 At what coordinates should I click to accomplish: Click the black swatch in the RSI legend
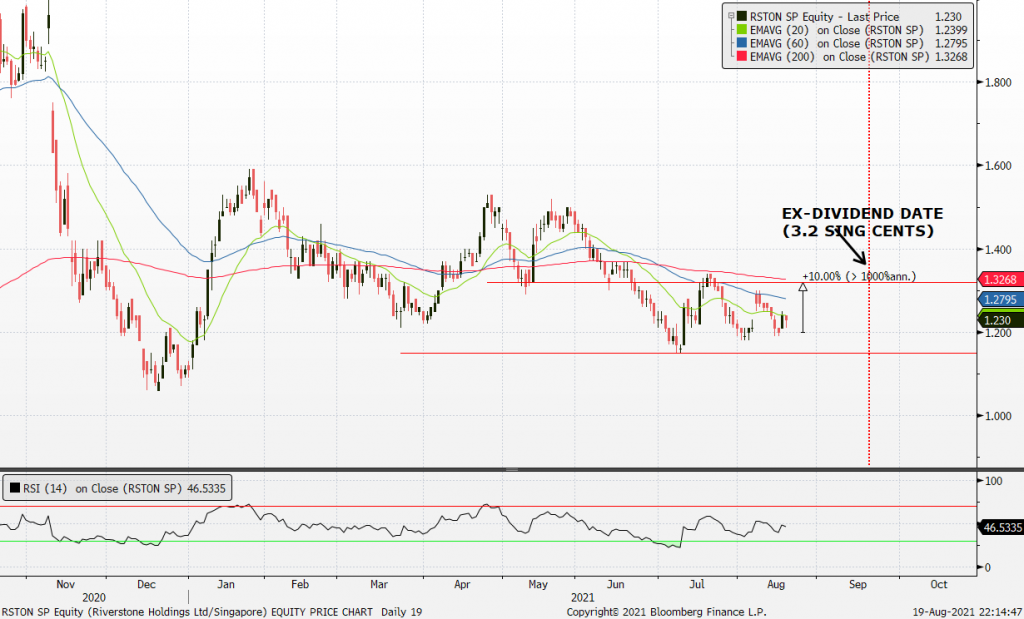click(x=14, y=488)
